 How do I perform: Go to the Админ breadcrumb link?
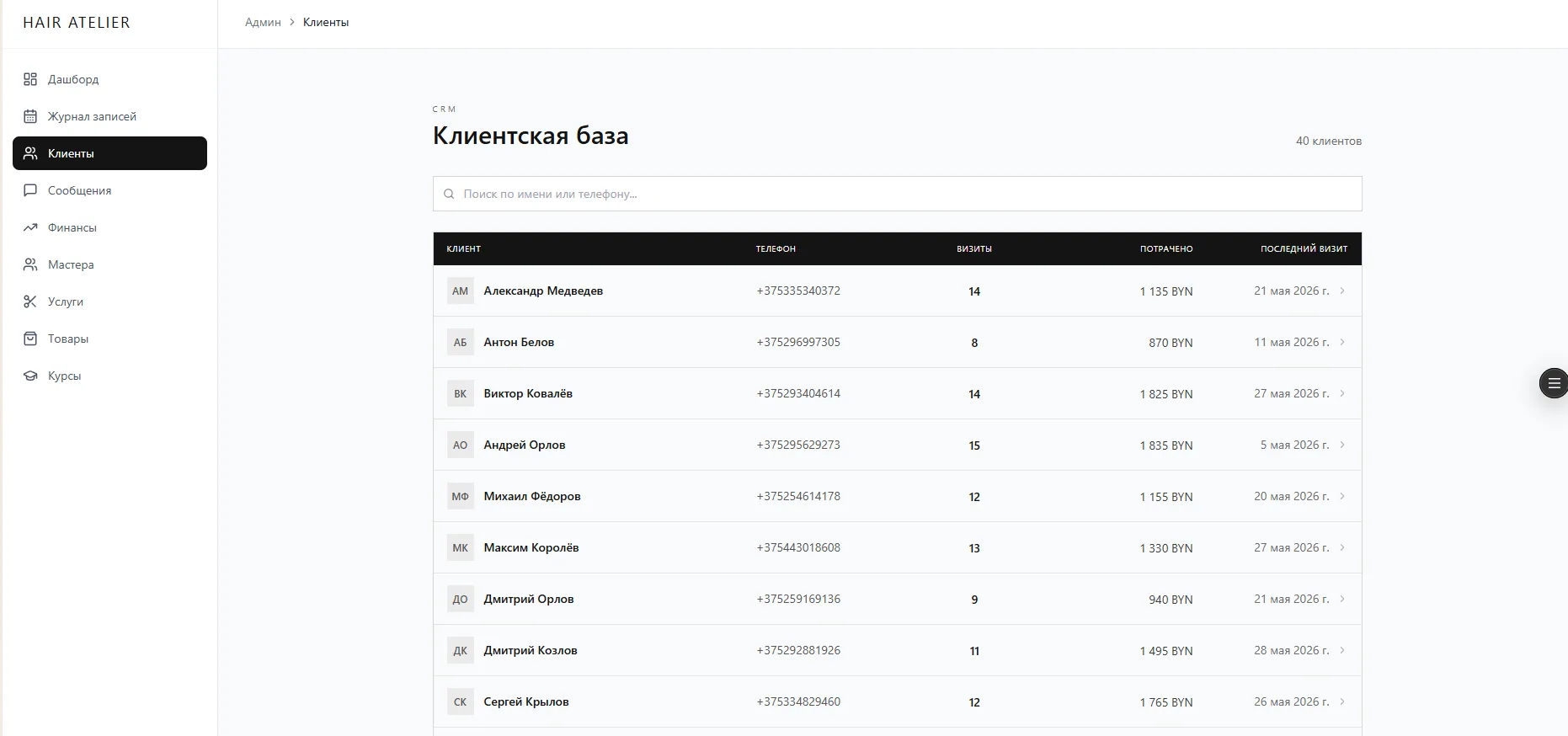click(263, 22)
